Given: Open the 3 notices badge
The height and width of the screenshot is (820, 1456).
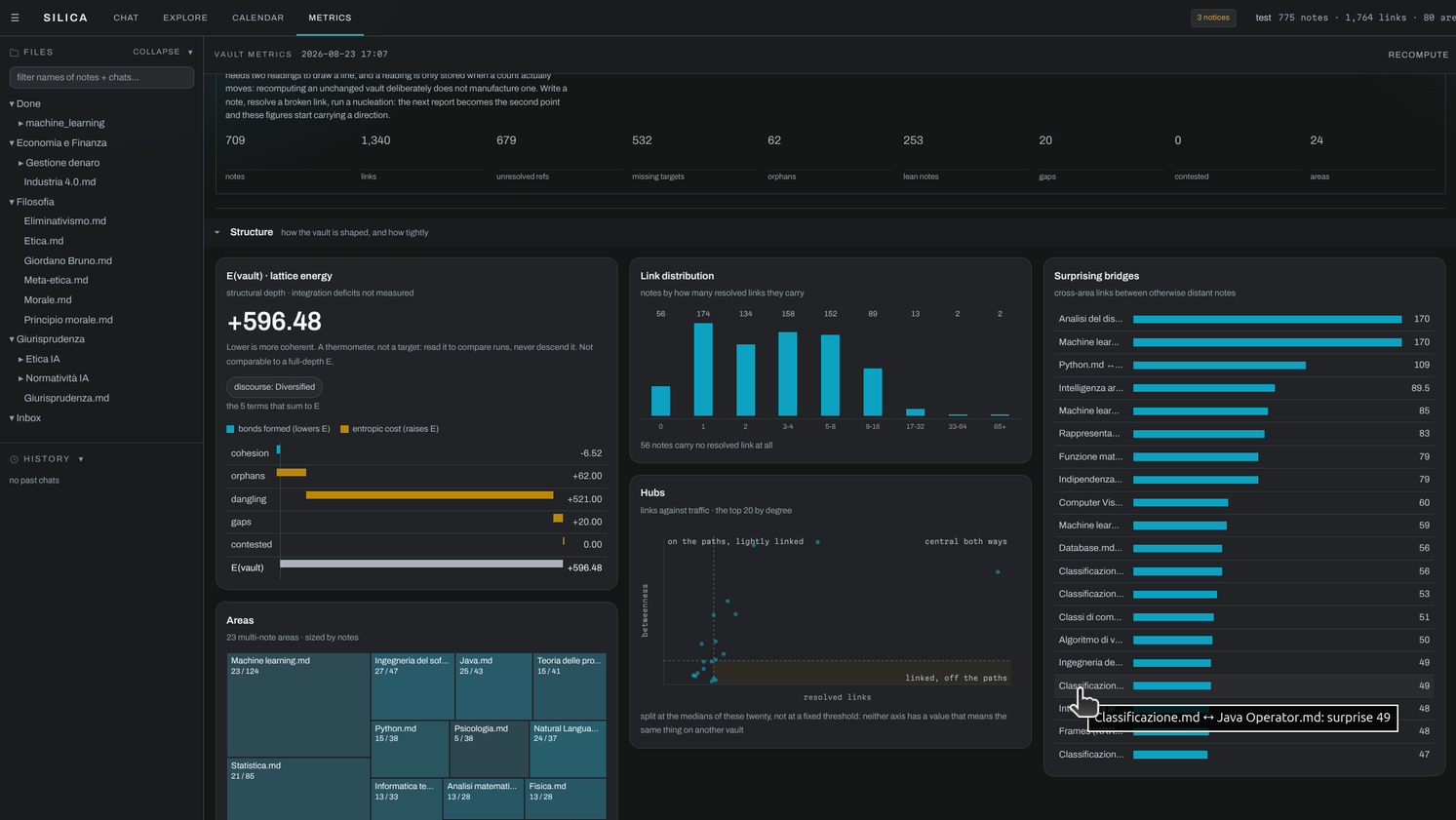Looking at the screenshot, I should pyautogui.click(x=1213, y=18).
